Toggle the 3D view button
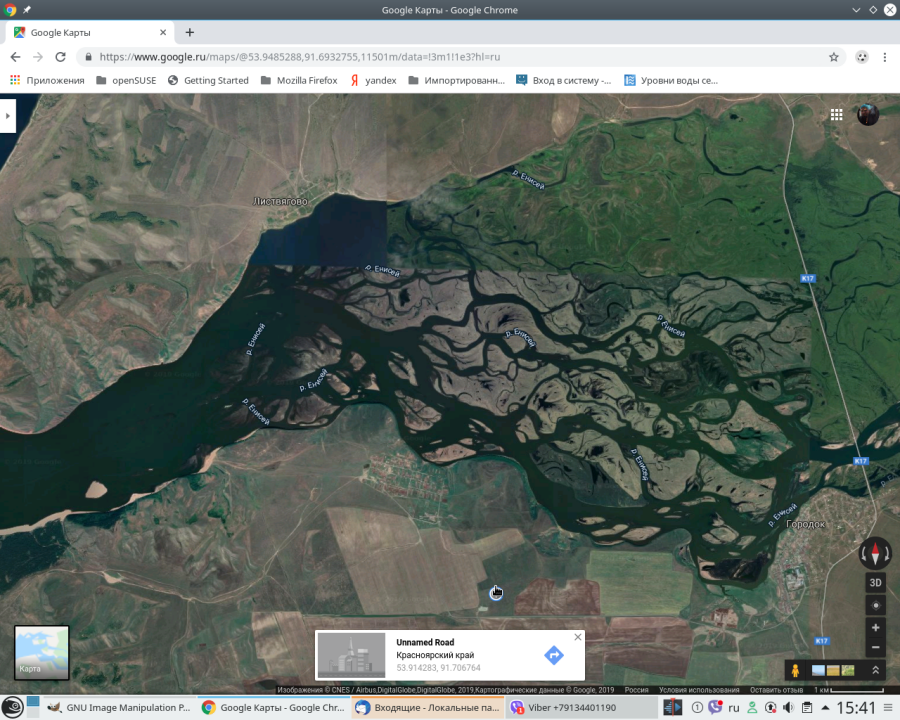Image resolution: width=900 pixels, height=720 pixels. [876, 582]
